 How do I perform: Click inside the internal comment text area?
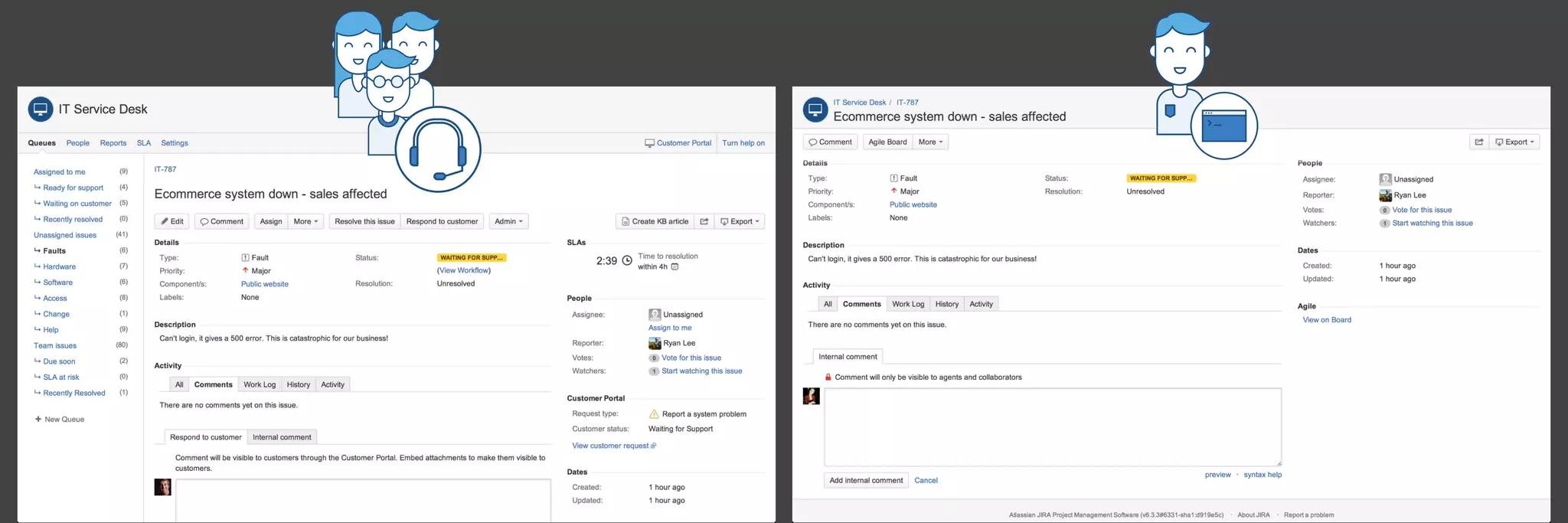pyautogui.click(x=1052, y=427)
